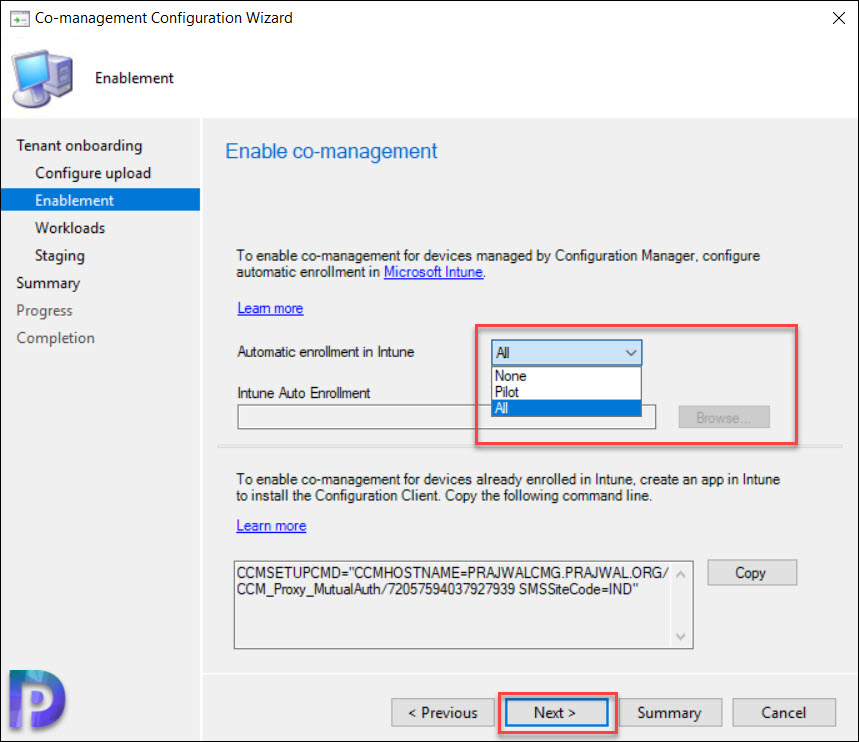
Task: Click Learn more under Configuration Client text
Action: [x=271, y=526]
